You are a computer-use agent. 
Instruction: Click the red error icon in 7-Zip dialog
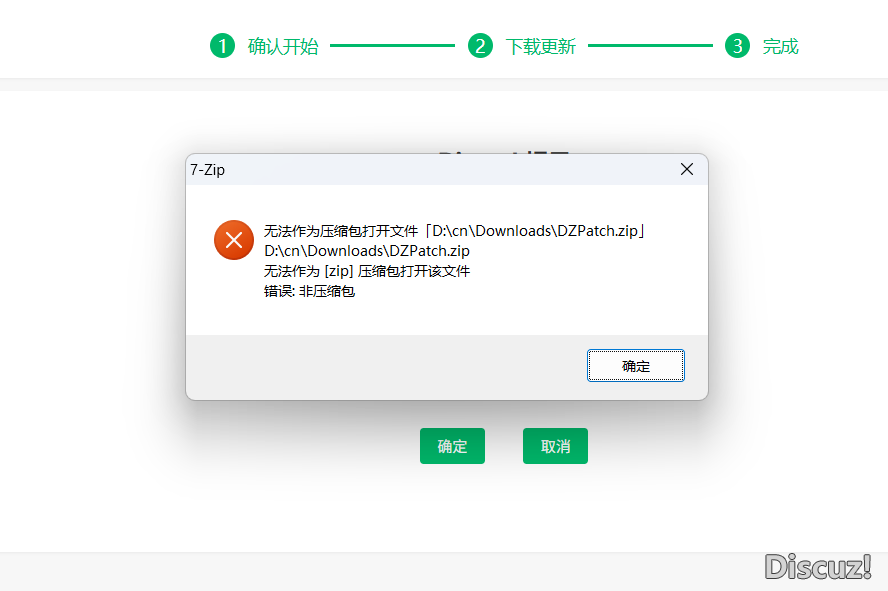coord(233,240)
